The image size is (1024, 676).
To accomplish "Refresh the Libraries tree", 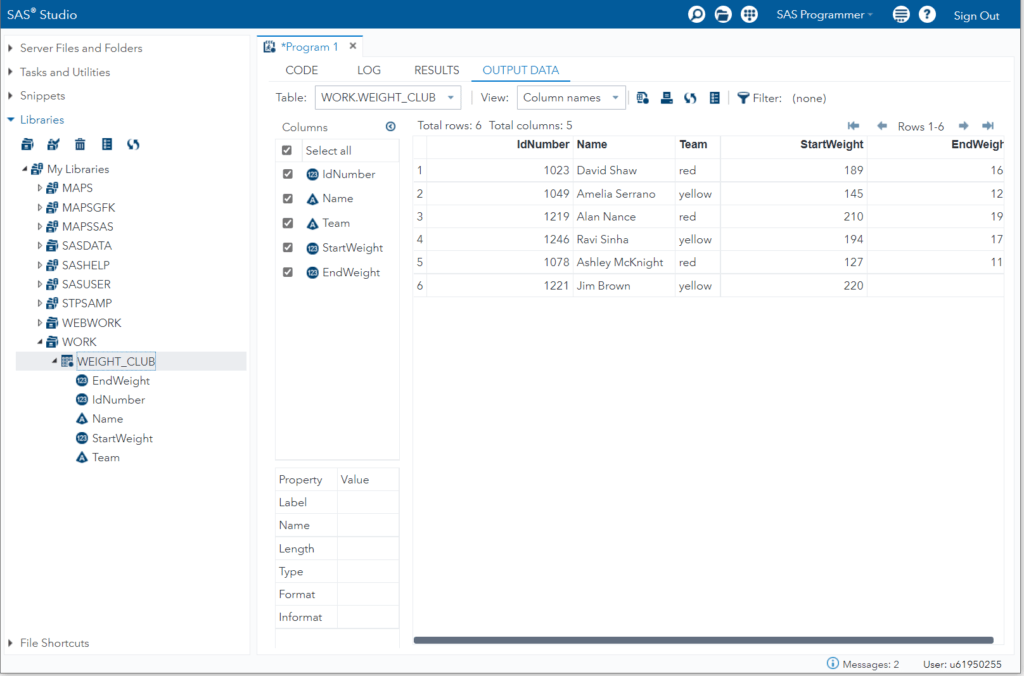I will pos(133,144).
